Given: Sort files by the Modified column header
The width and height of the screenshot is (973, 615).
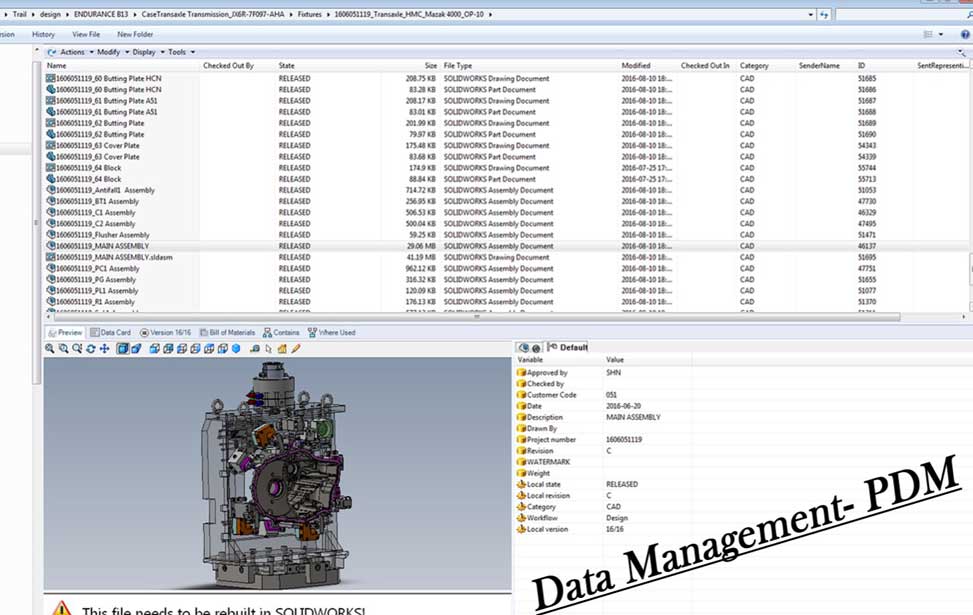Looking at the screenshot, I should point(636,66).
